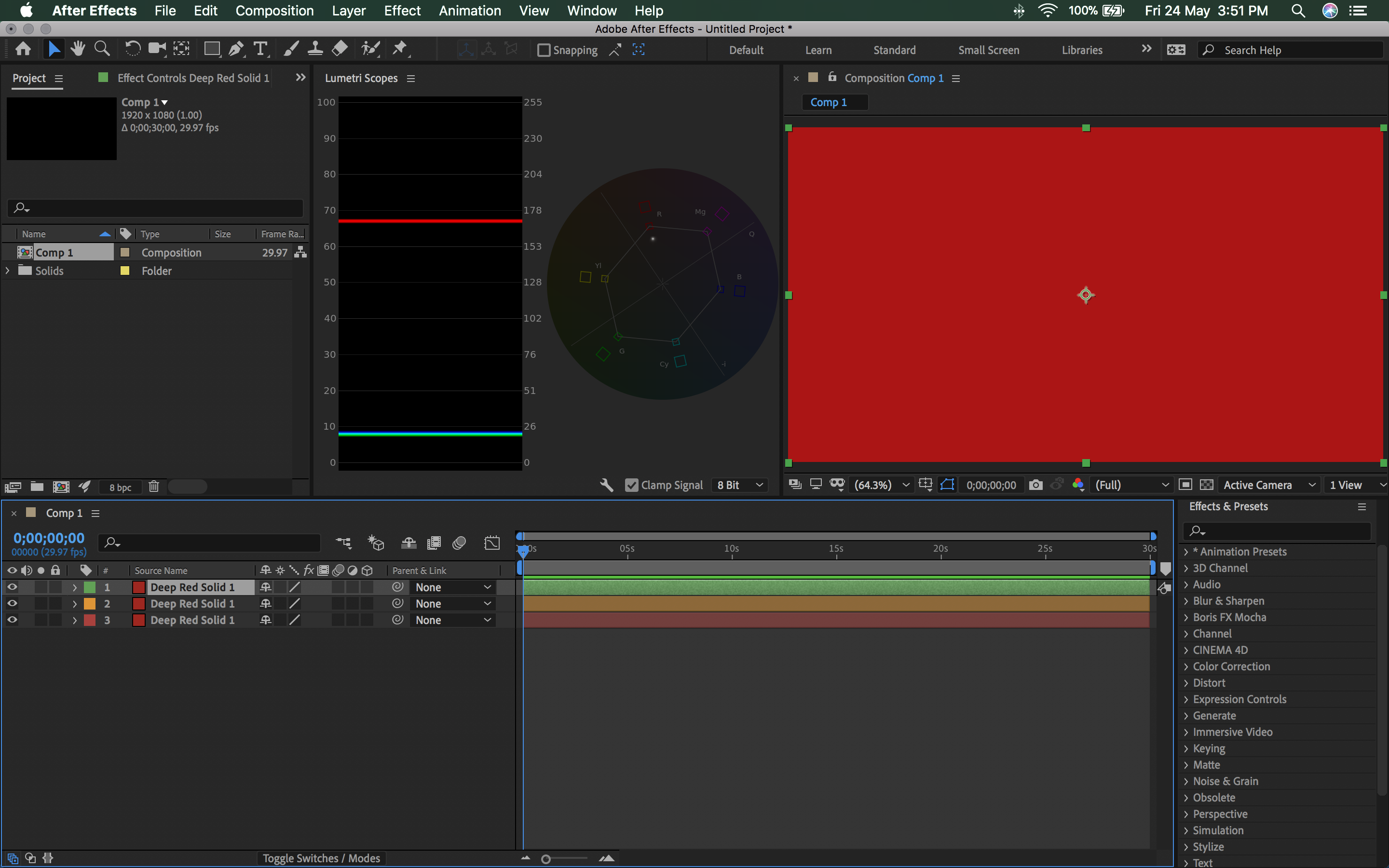Select the Hand tool

click(78, 49)
